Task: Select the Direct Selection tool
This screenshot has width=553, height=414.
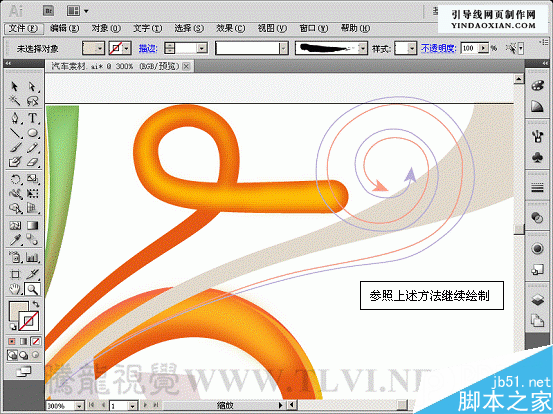Action: 32,86
